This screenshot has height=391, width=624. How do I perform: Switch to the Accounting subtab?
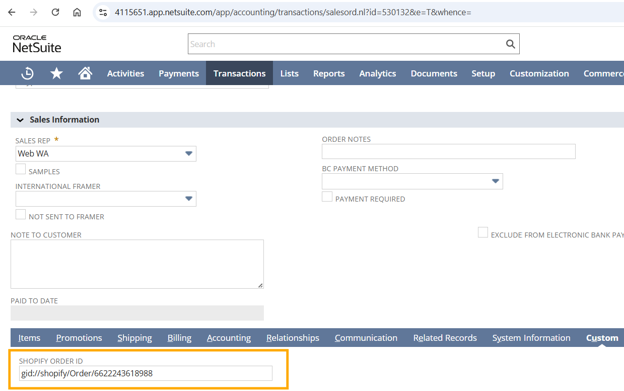(229, 338)
